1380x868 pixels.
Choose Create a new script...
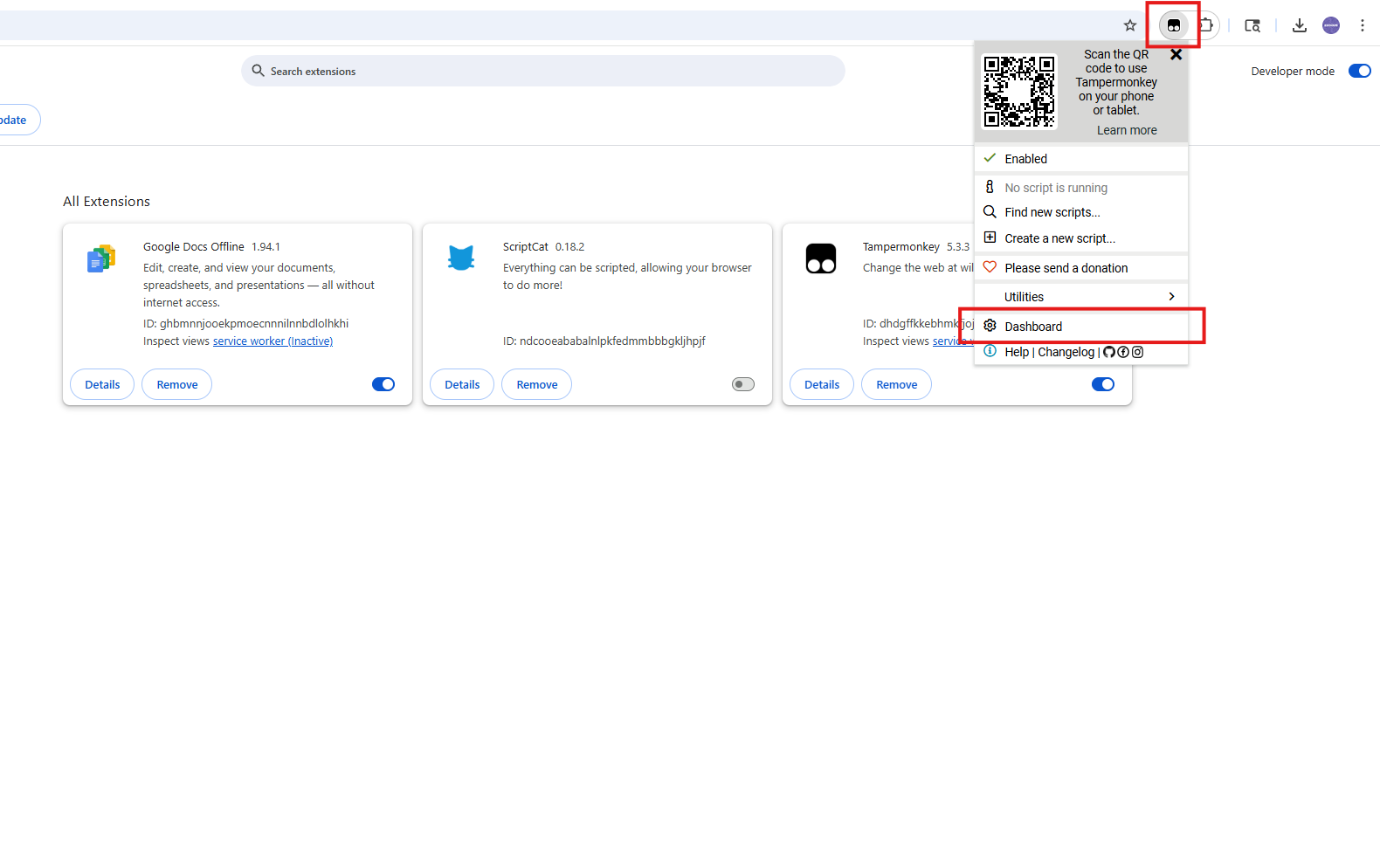click(1081, 238)
